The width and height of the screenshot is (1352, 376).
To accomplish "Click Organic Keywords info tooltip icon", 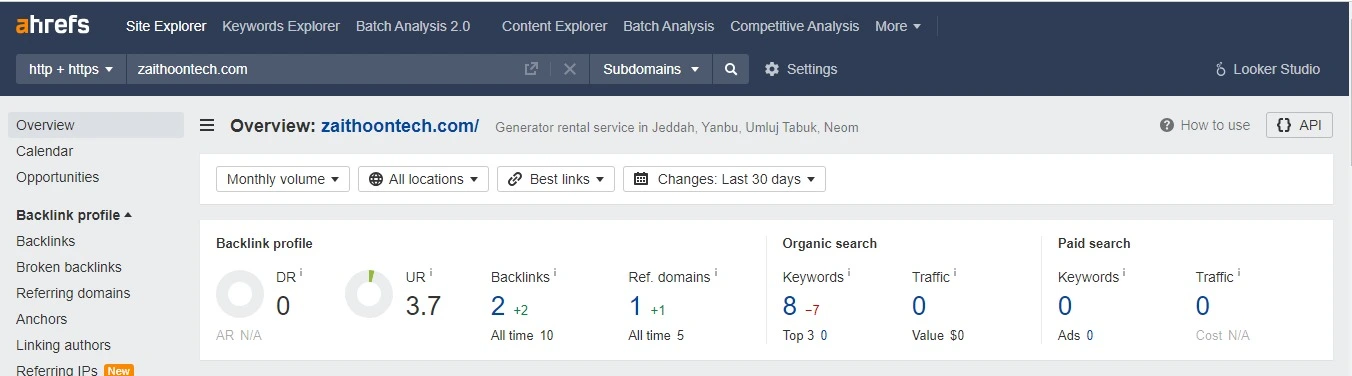I will tap(849, 272).
